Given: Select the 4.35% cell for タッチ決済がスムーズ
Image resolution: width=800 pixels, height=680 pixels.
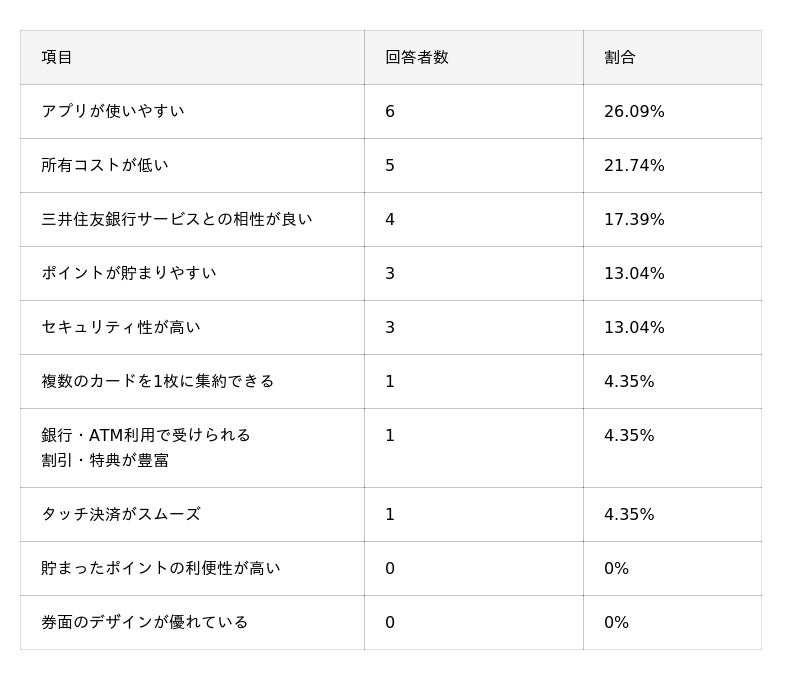Looking at the screenshot, I should coord(629,514).
